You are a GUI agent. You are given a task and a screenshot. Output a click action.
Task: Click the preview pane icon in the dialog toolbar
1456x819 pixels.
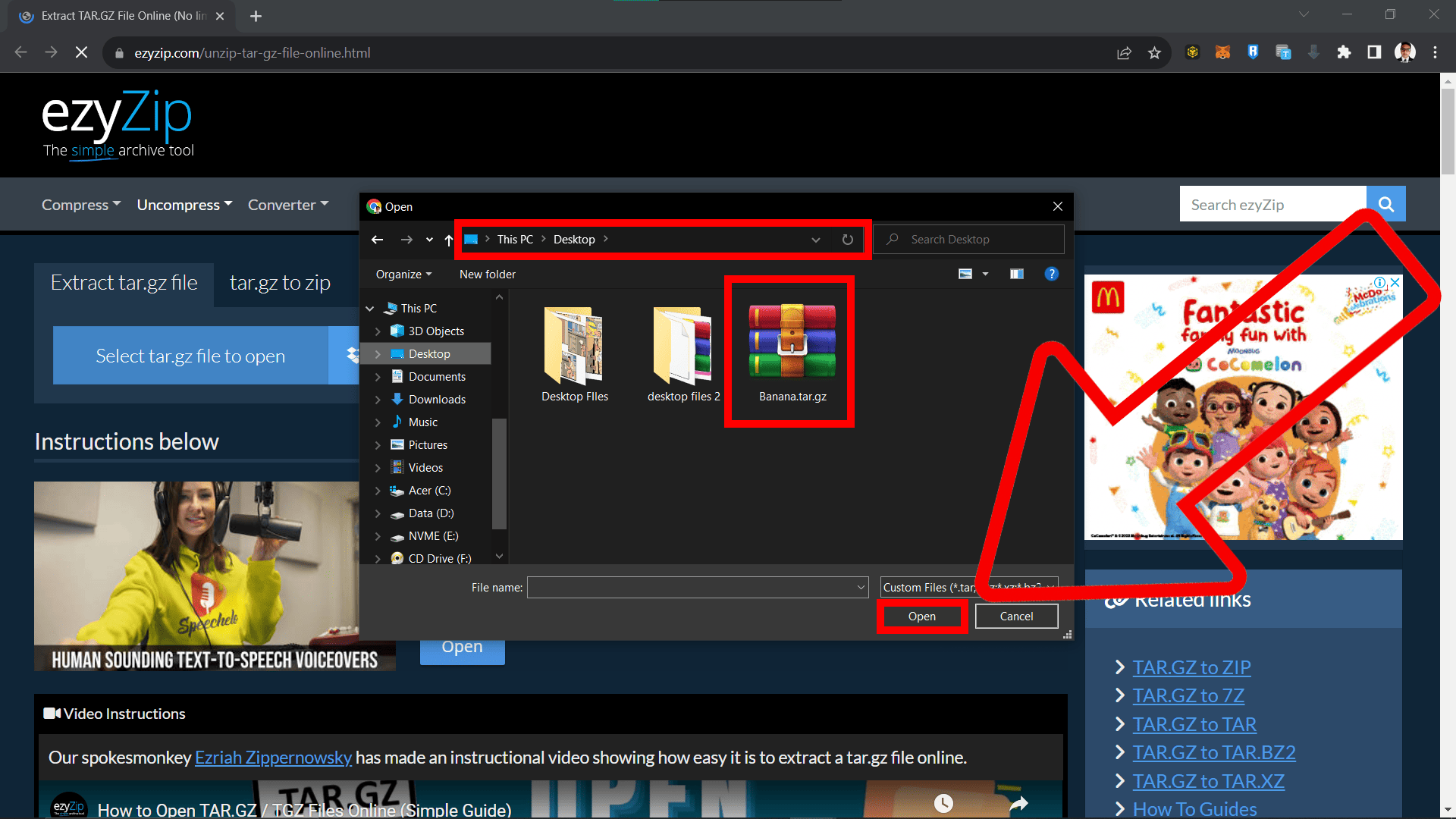[x=1017, y=274]
